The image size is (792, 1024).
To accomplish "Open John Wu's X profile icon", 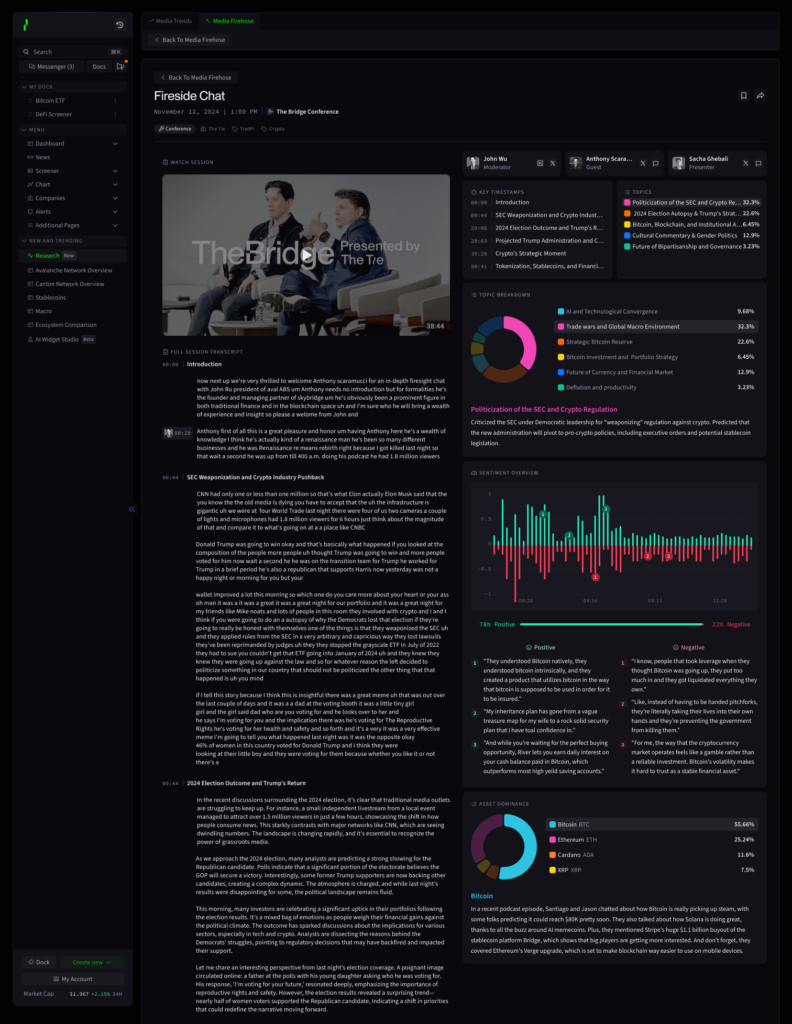I will click(x=552, y=163).
